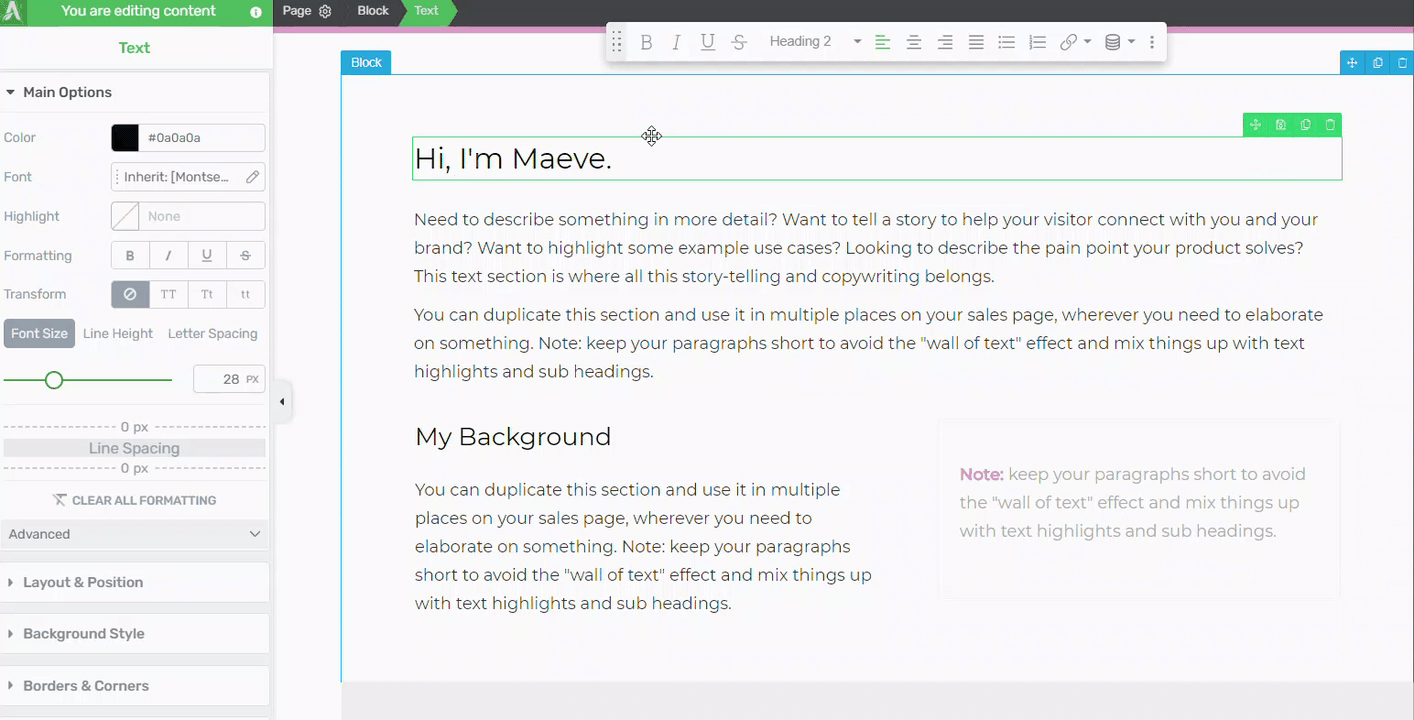Switch to Font Size tab
This screenshot has width=1414, height=720.
pos(39,333)
